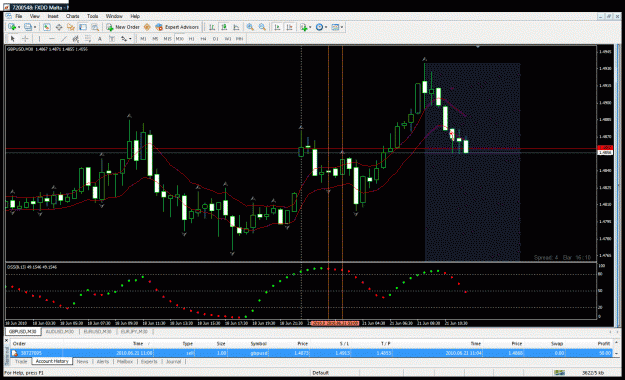Open the Trade tab in terminal

pyautogui.click(x=21, y=362)
